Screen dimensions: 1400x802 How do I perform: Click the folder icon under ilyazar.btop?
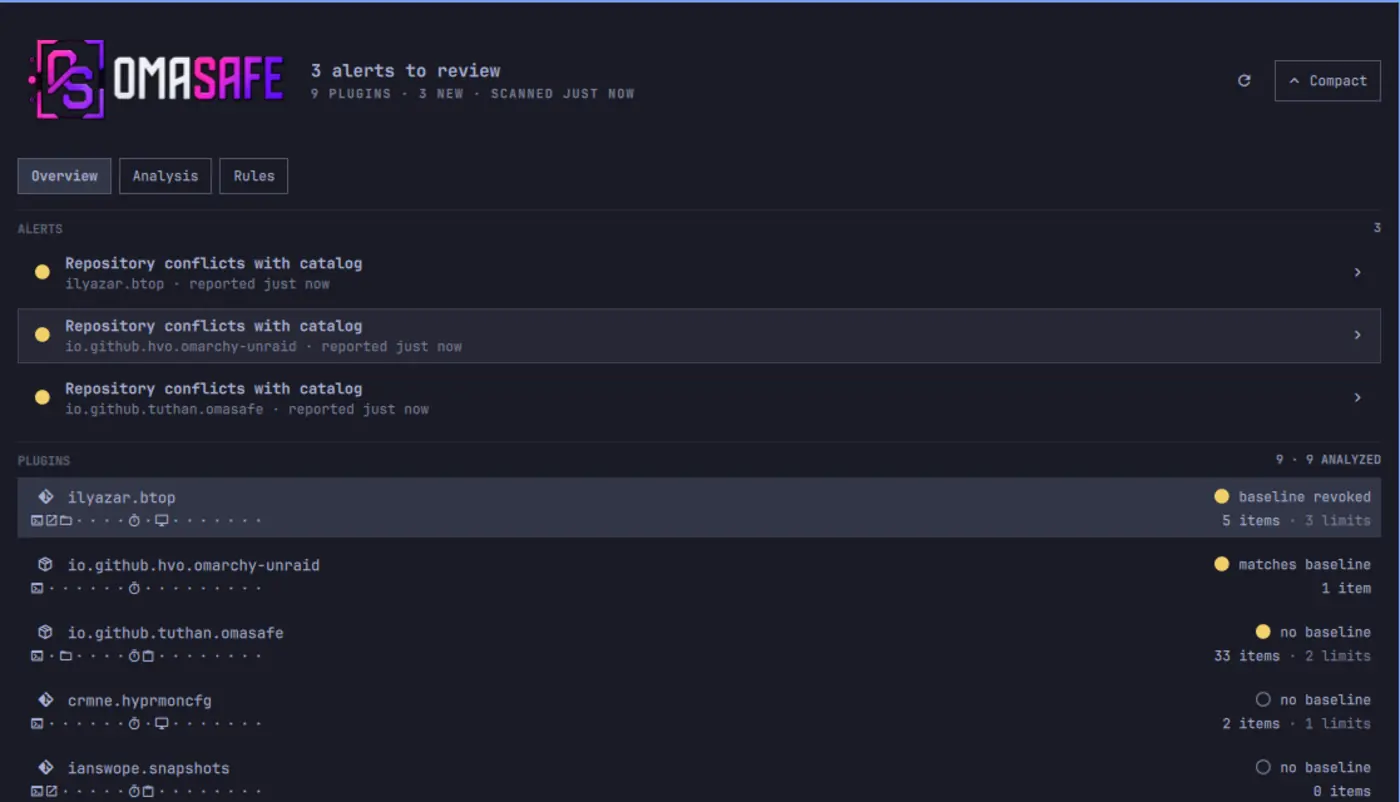(65, 520)
